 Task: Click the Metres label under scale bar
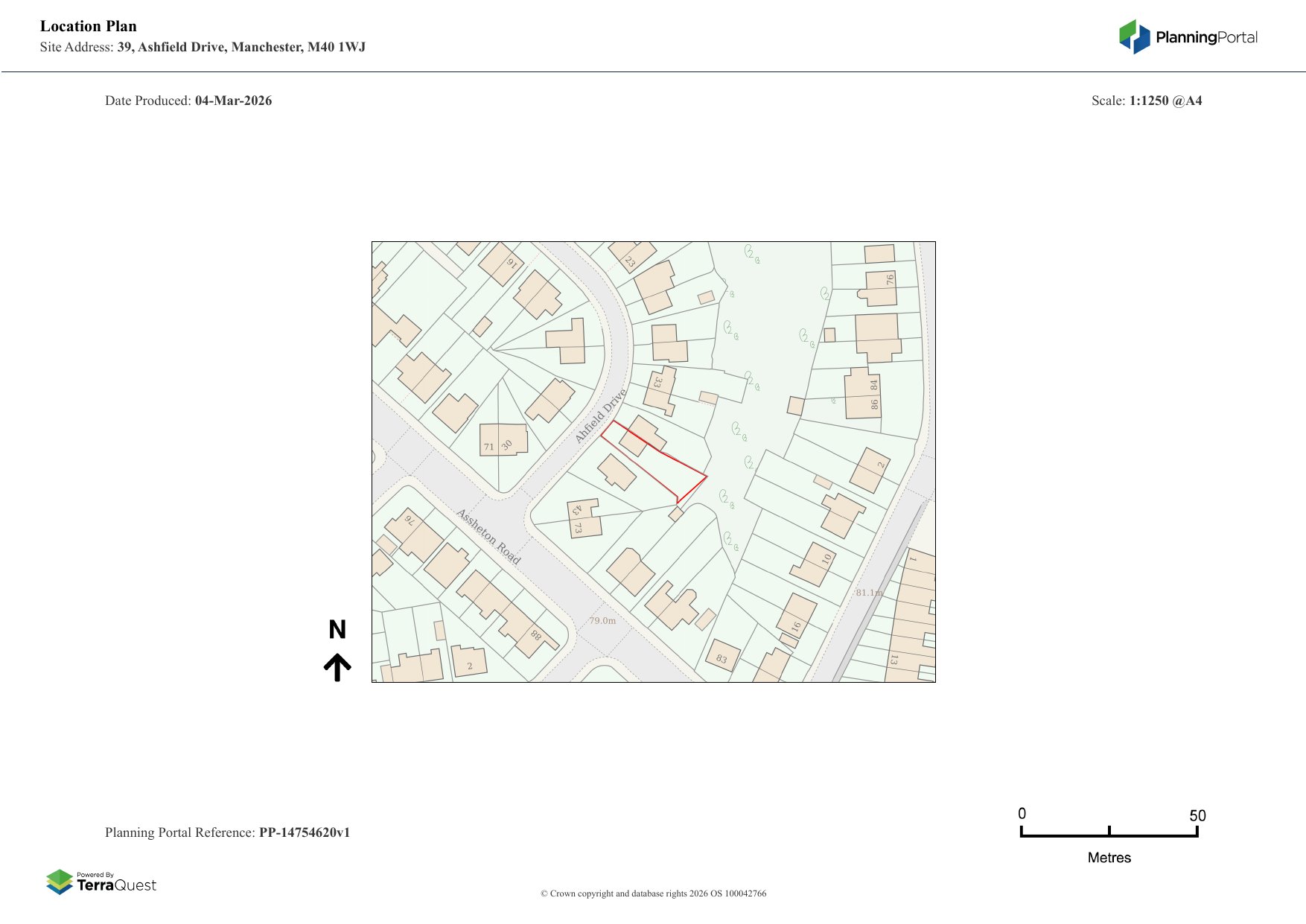coord(1109,858)
